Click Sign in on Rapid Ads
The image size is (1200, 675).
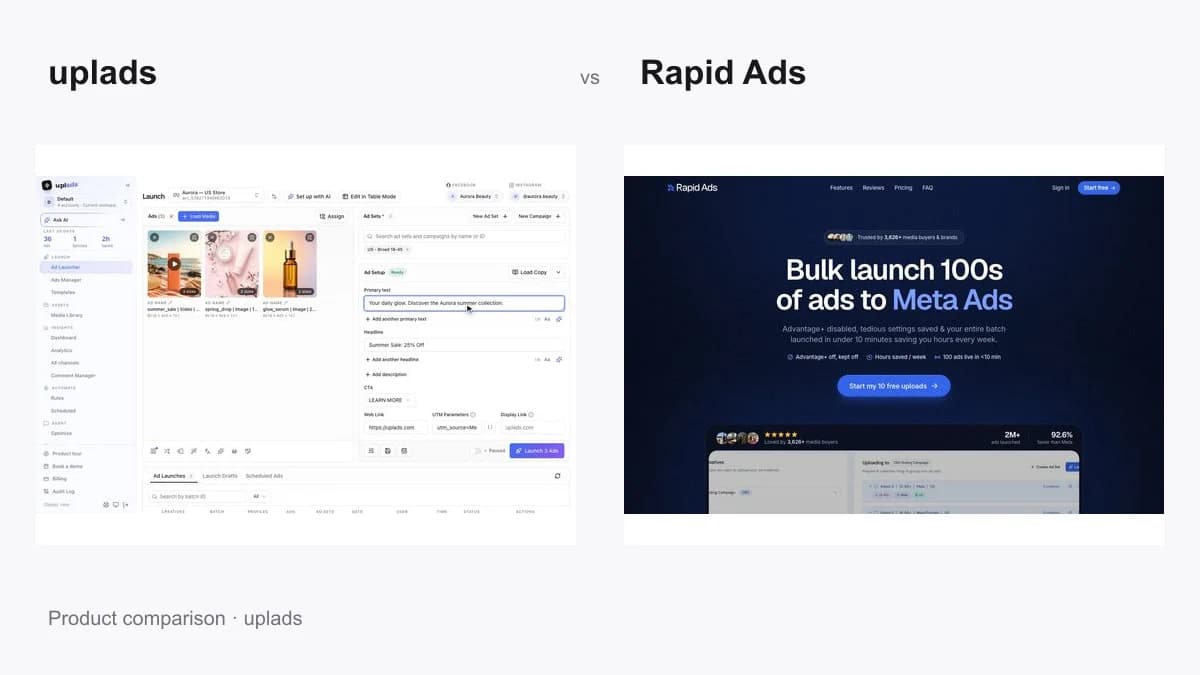click(x=1060, y=188)
